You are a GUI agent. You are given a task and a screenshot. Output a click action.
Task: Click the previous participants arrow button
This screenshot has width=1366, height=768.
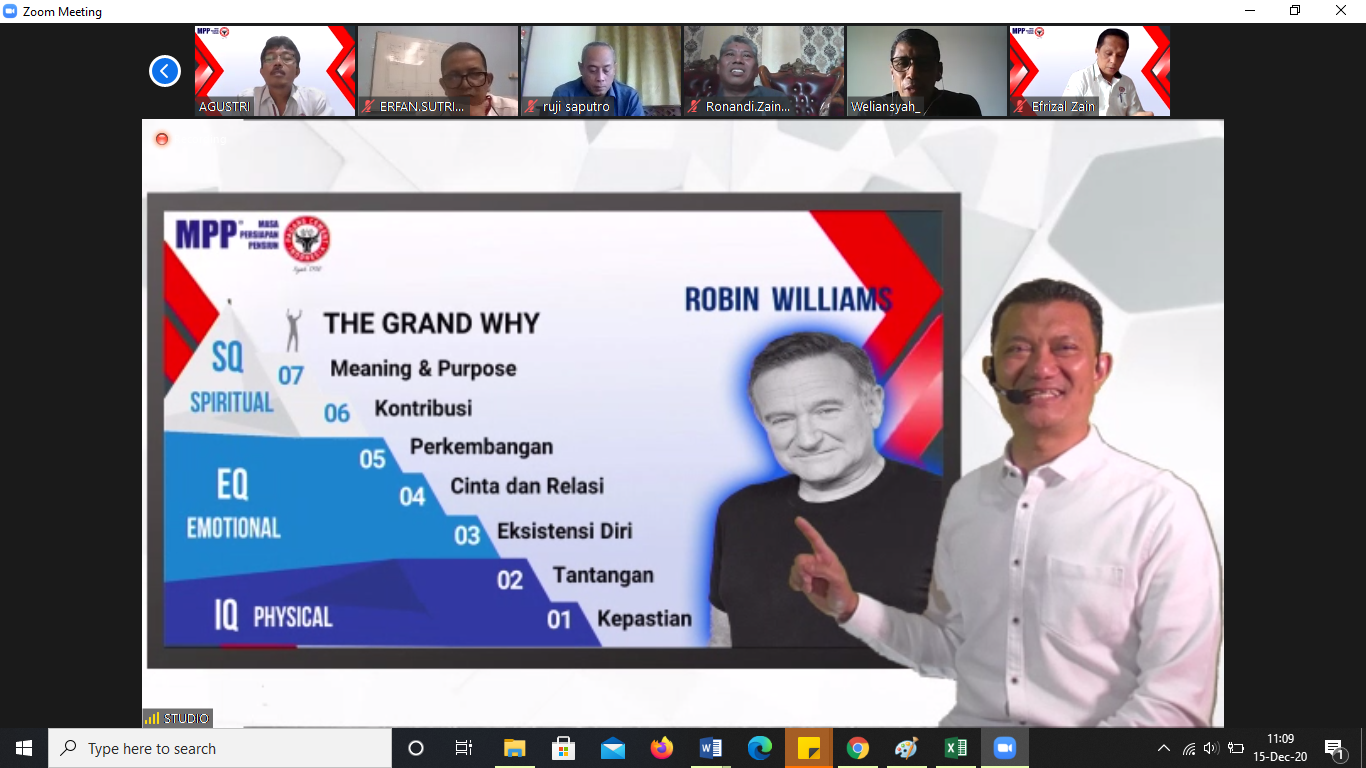click(x=165, y=71)
